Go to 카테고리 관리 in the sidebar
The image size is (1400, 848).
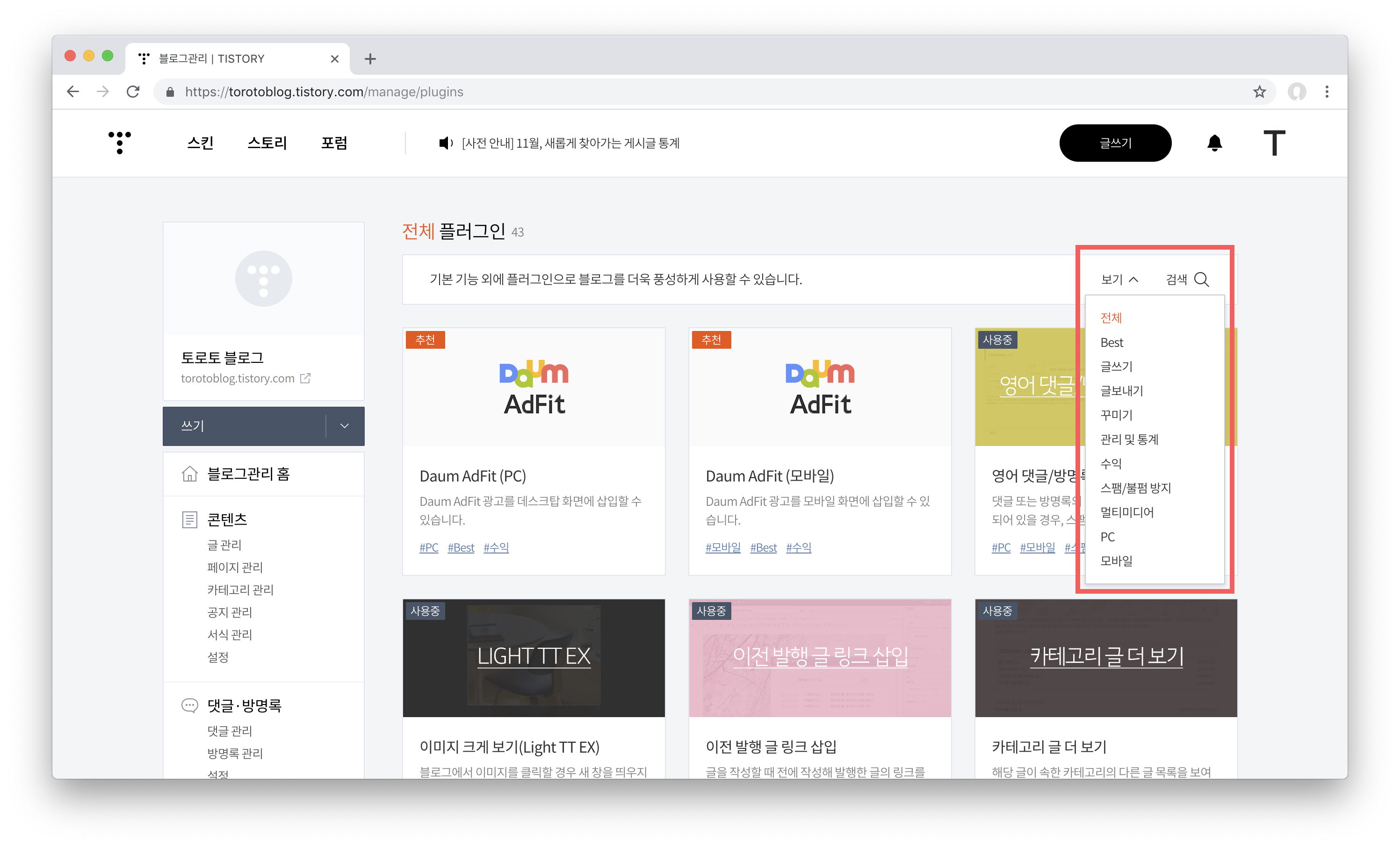coord(240,589)
